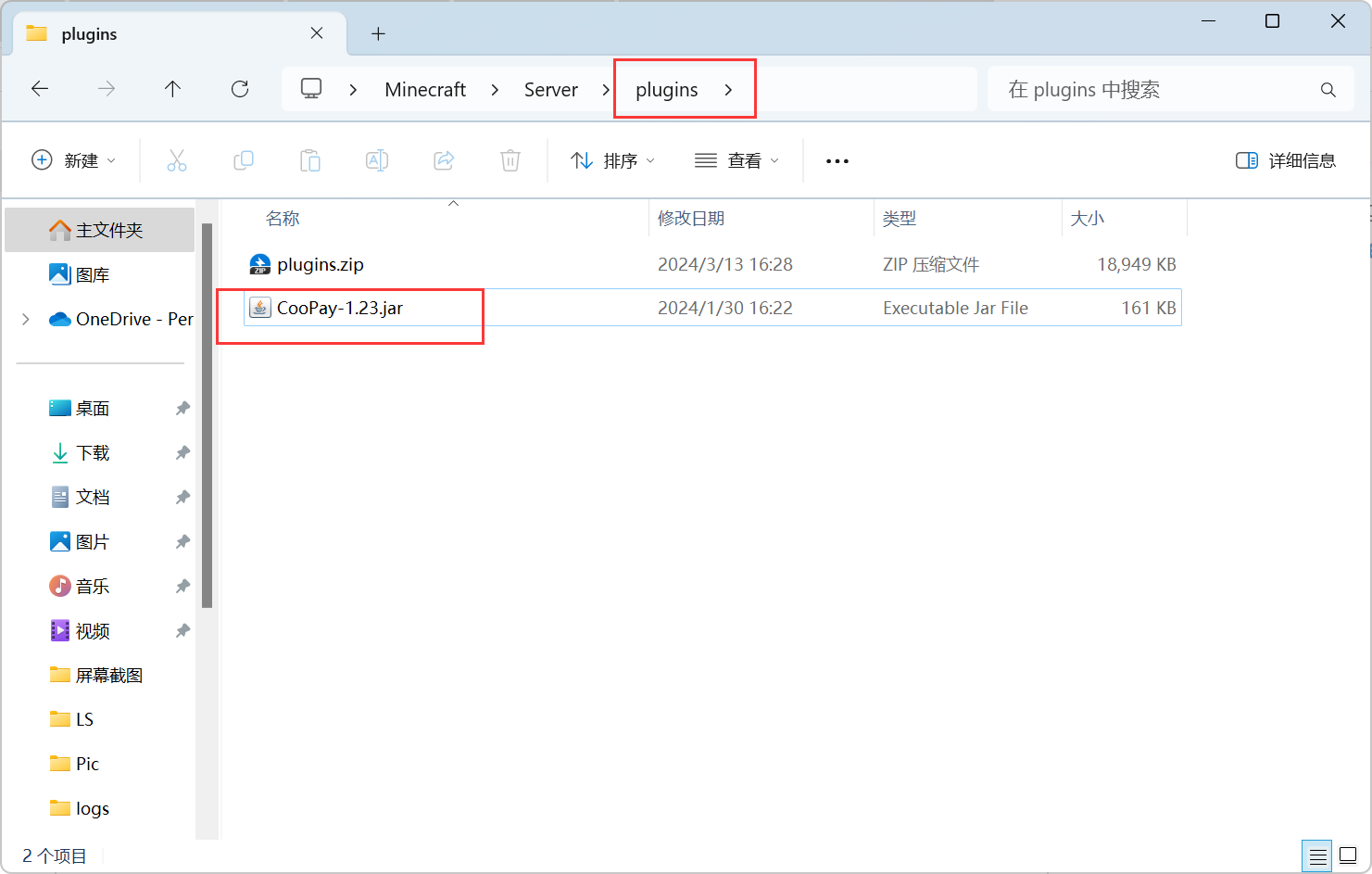Click the Share icon in toolbar
The image size is (1372, 874).
tap(444, 160)
